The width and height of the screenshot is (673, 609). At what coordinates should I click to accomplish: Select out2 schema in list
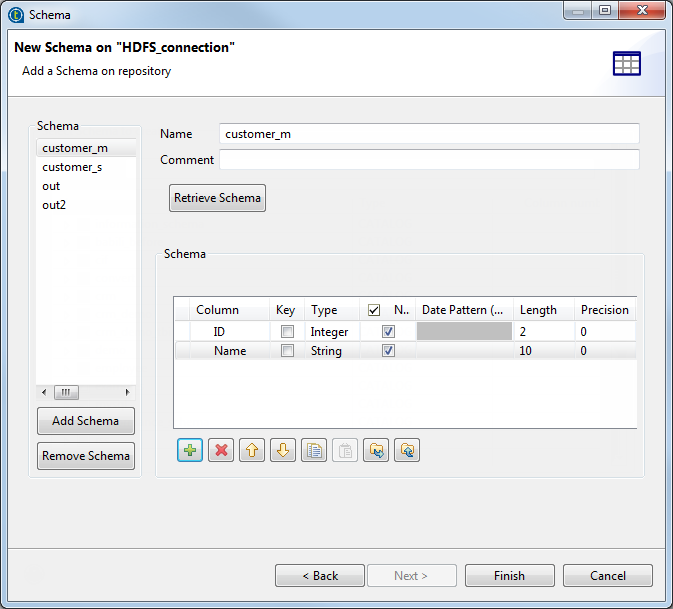click(x=86, y=205)
